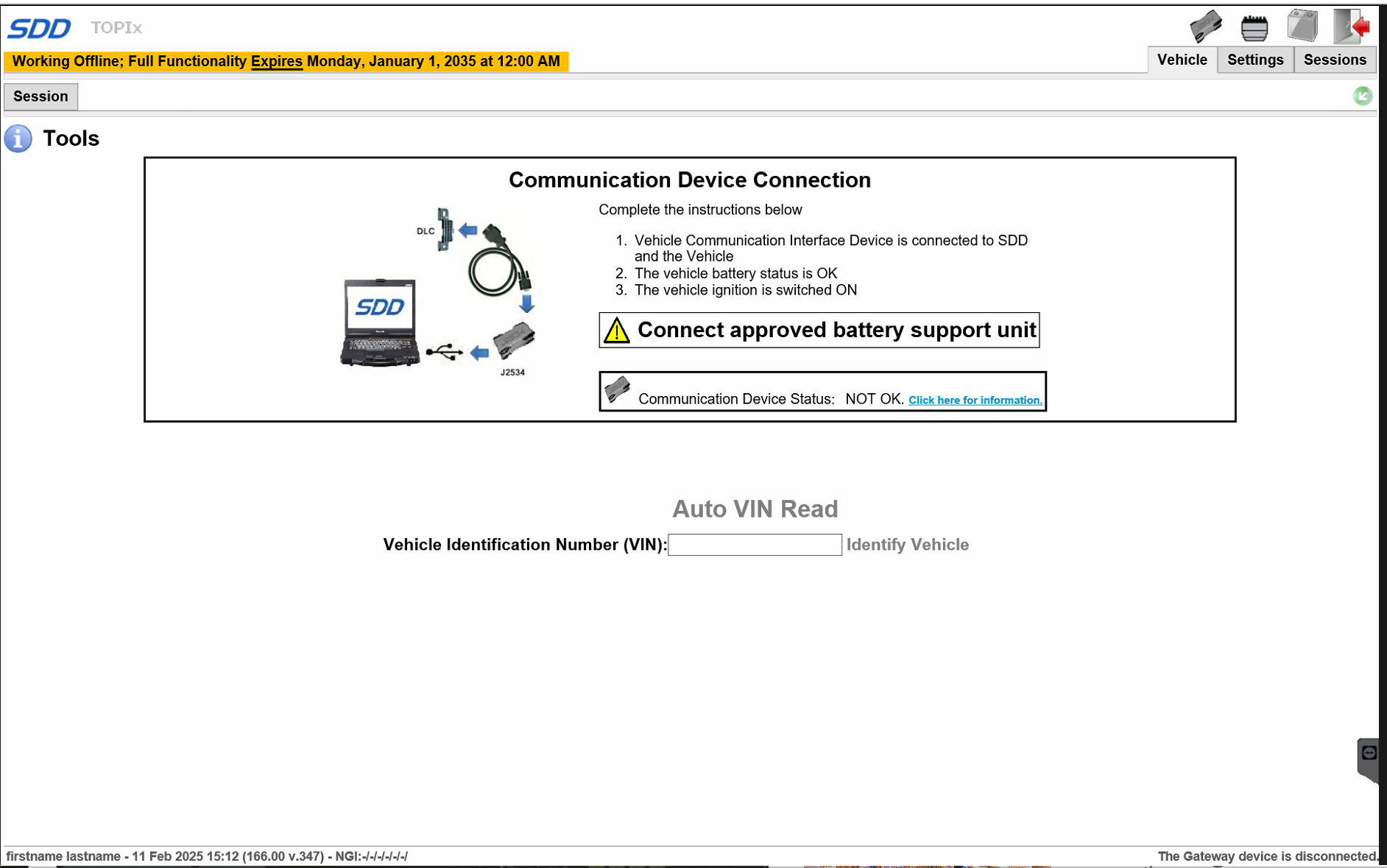Click the vehicle battery icon in the header
Viewport: 1387px width, 868px height.
[1302, 26]
